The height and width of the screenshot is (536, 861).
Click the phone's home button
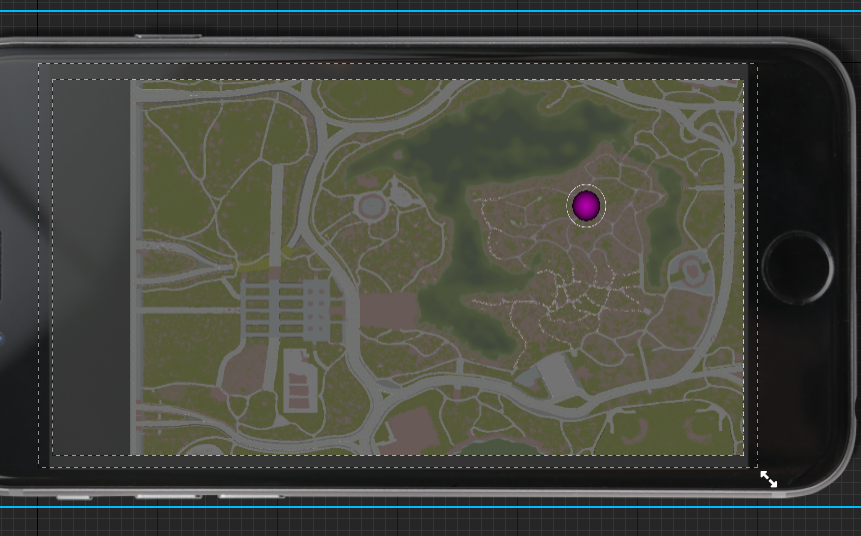tap(797, 267)
